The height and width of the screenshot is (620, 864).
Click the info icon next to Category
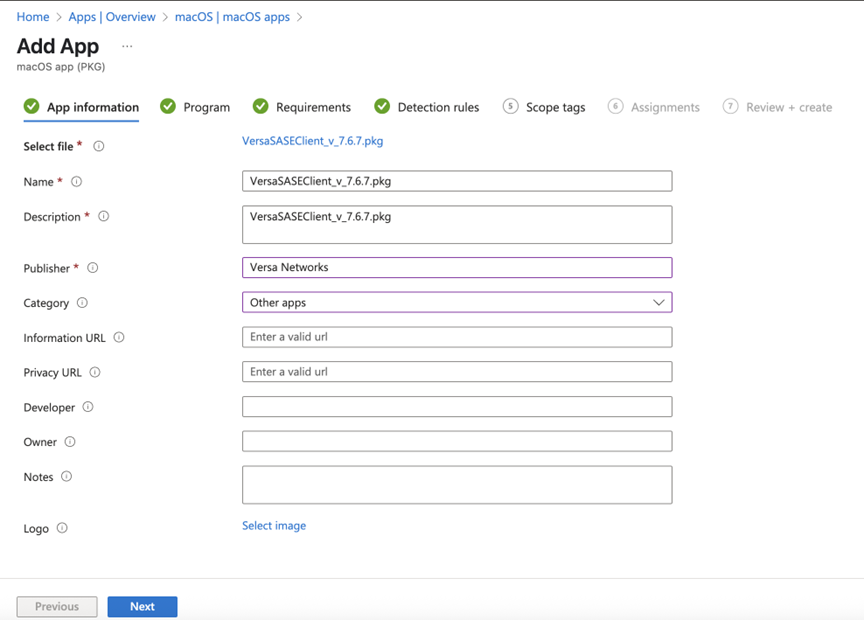click(x=82, y=303)
